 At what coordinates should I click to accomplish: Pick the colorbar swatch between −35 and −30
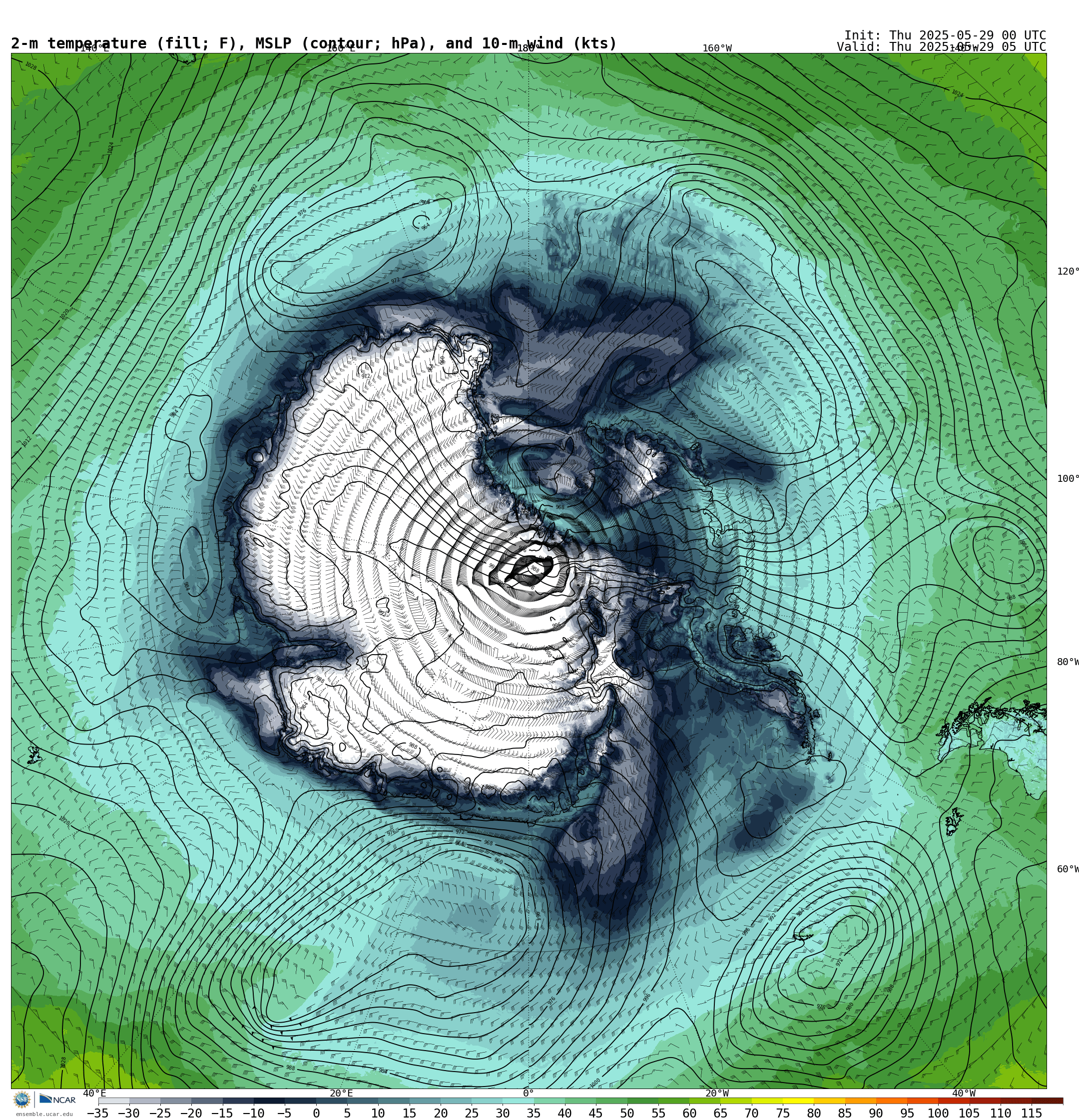click(114, 1101)
